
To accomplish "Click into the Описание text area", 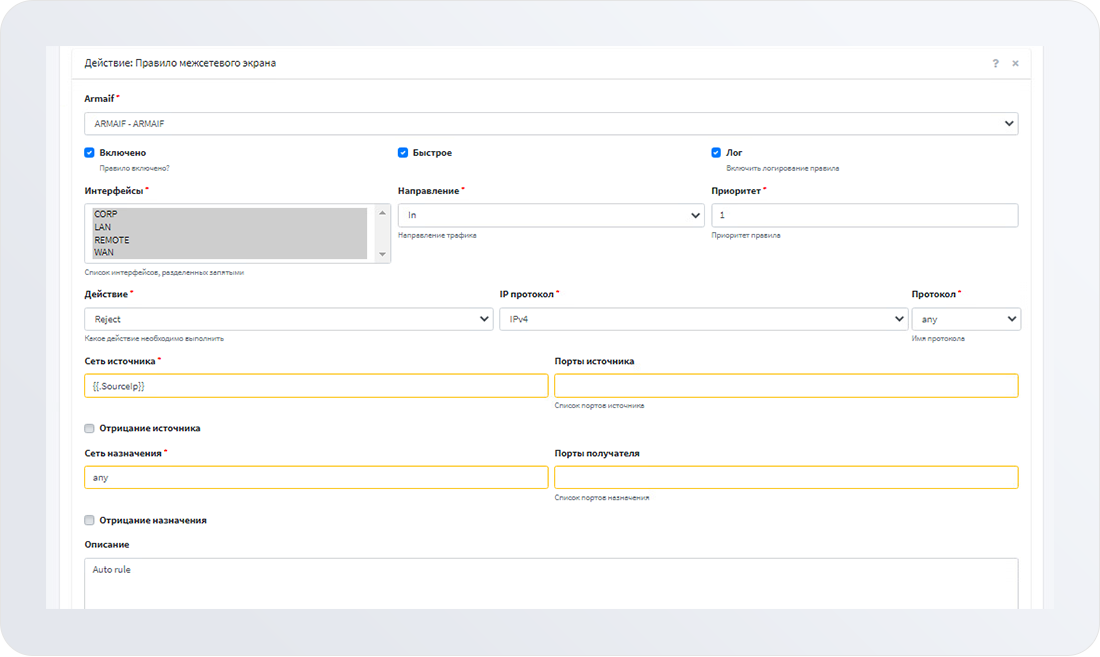I will click(x=551, y=583).
